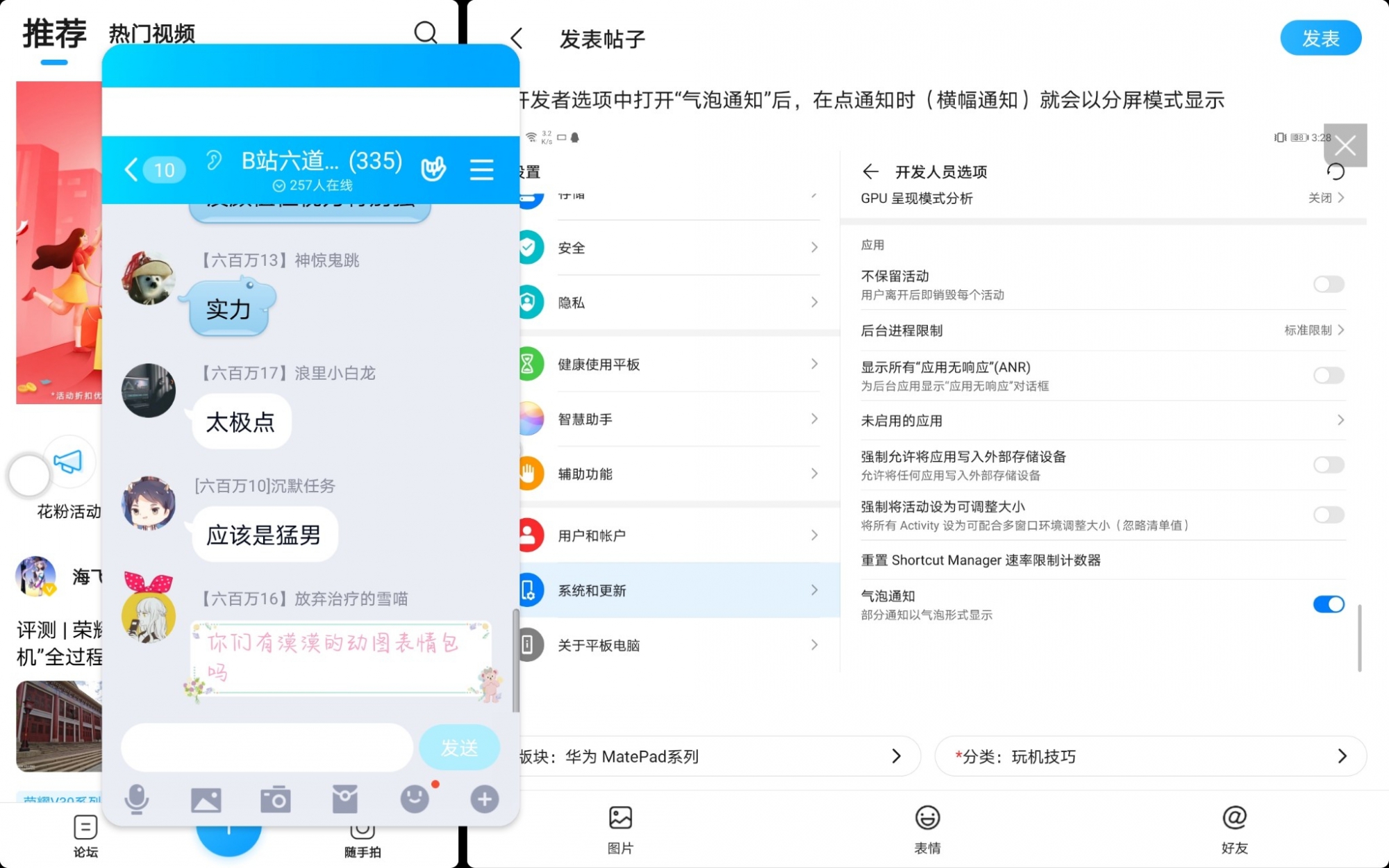The height and width of the screenshot is (868, 1389).
Task: Remove the attached screenshot with the X
Action: point(1345,145)
